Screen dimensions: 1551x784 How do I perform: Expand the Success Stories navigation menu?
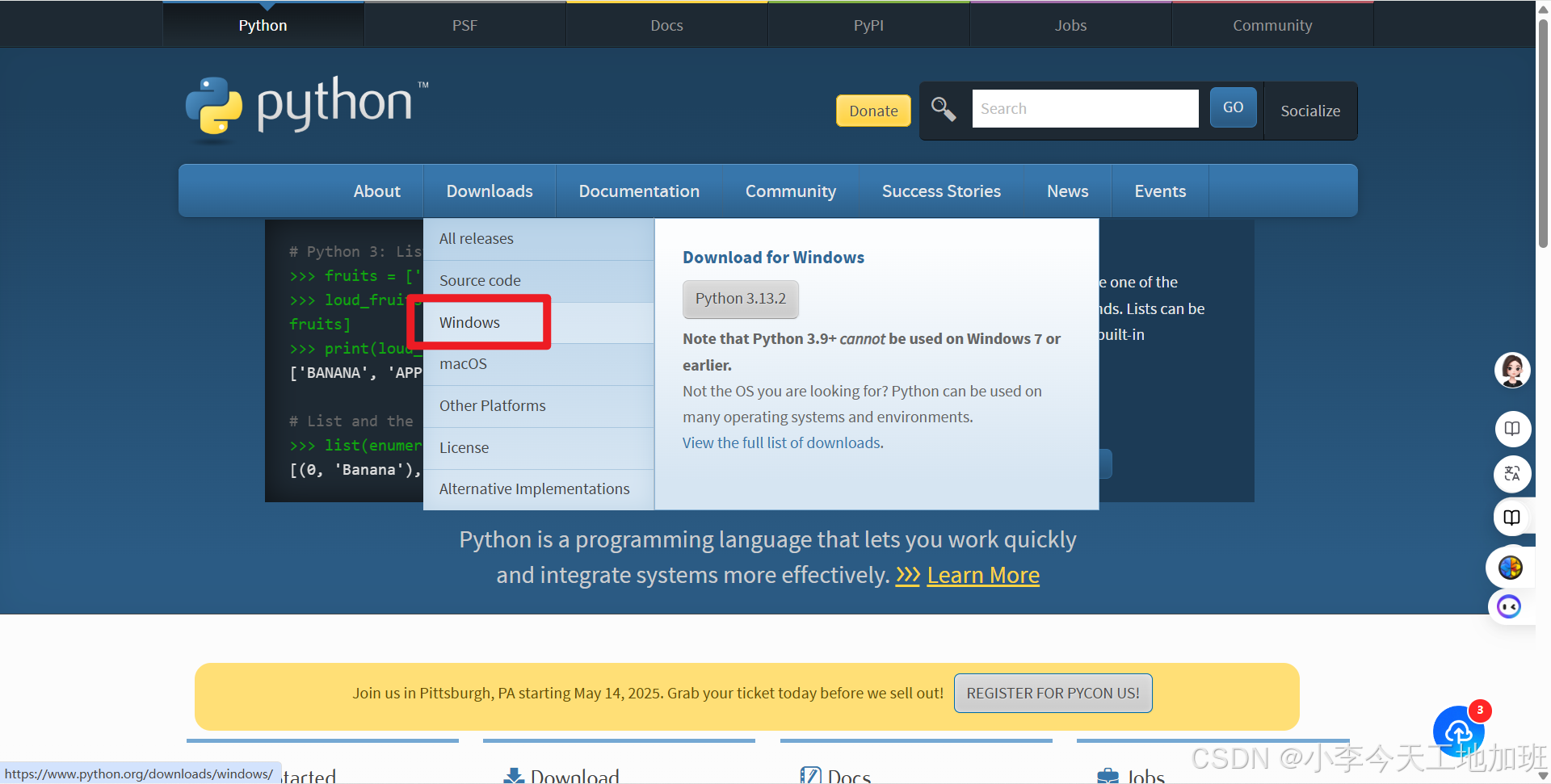click(x=941, y=191)
